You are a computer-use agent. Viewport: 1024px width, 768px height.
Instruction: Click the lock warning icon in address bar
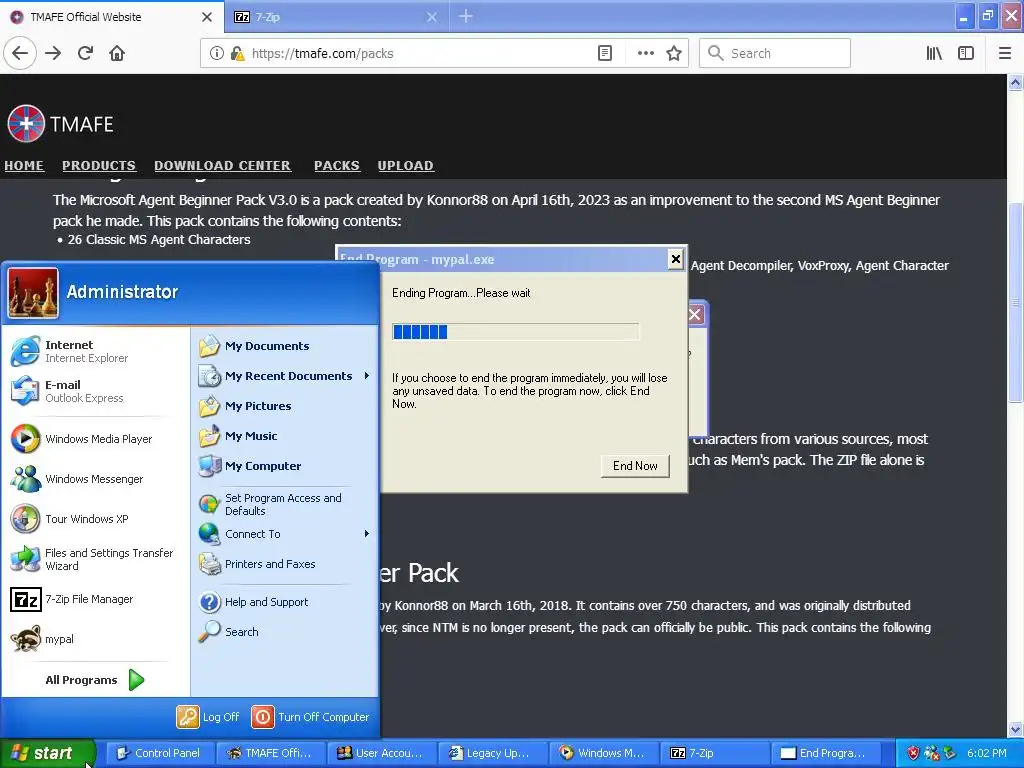coord(237,53)
